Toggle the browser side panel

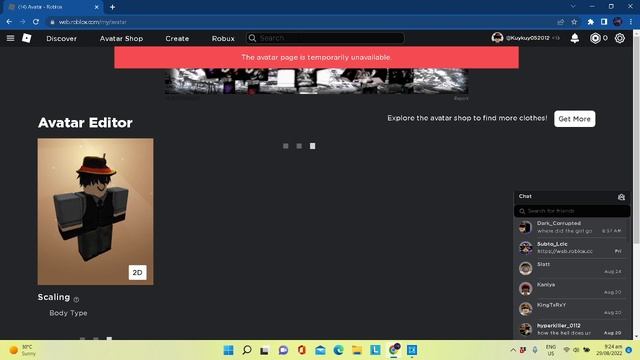coord(604,22)
